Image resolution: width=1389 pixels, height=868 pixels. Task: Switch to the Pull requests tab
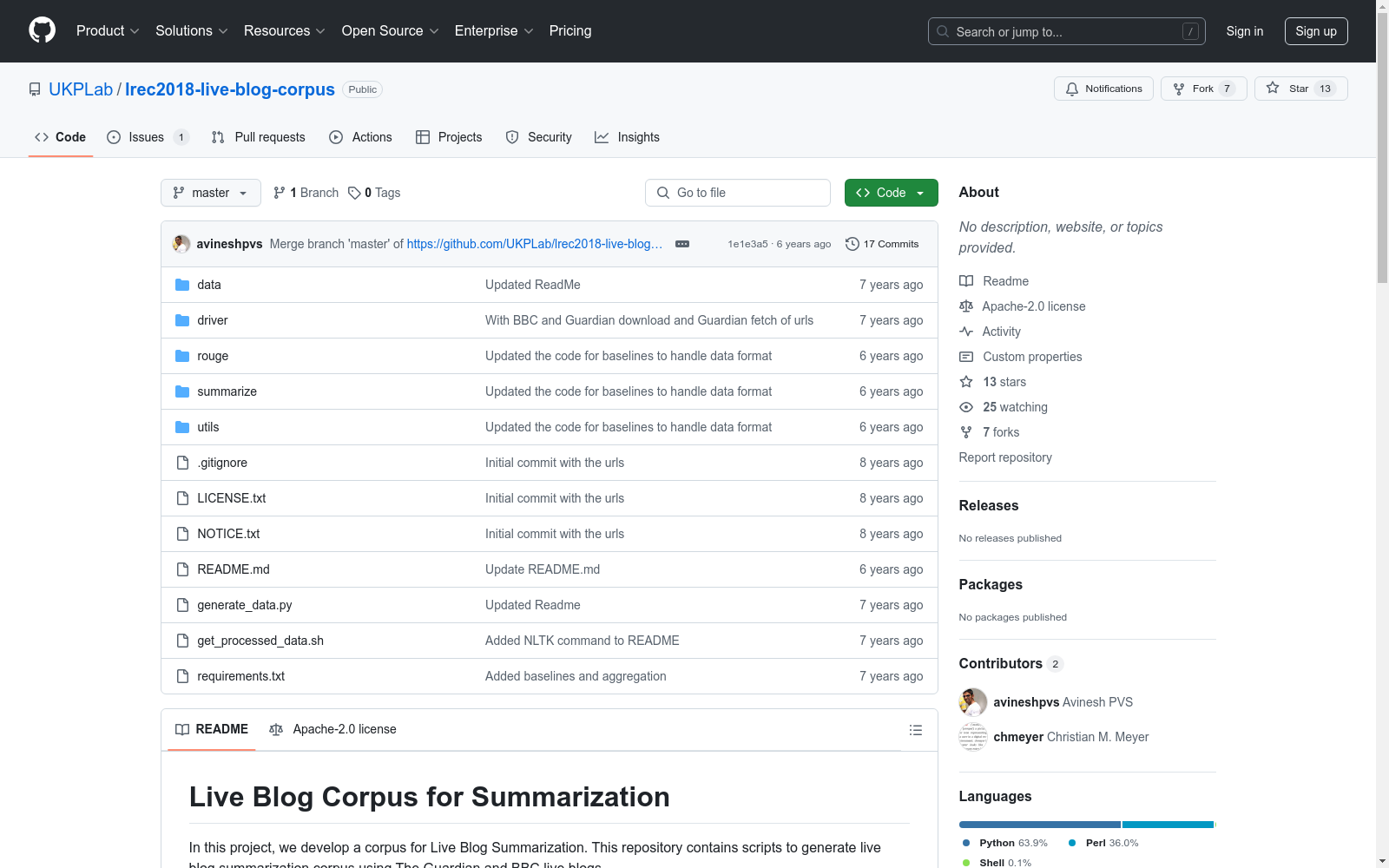click(x=259, y=137)
